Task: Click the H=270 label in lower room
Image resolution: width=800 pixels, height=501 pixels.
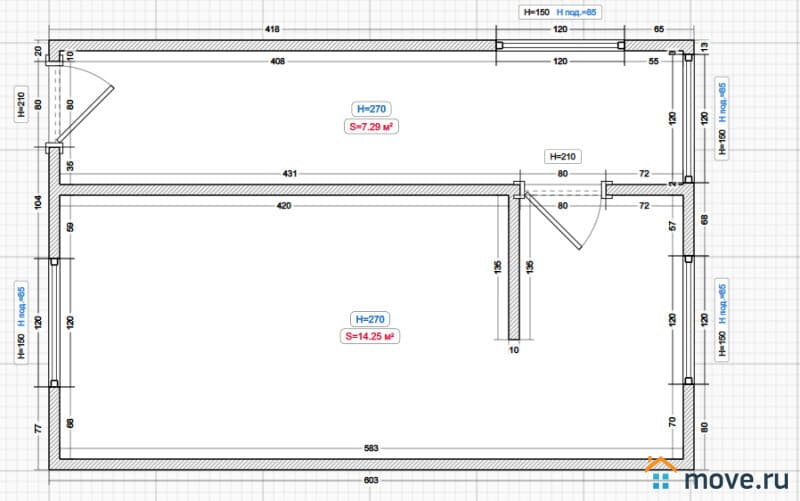Action: coord(371,319)
